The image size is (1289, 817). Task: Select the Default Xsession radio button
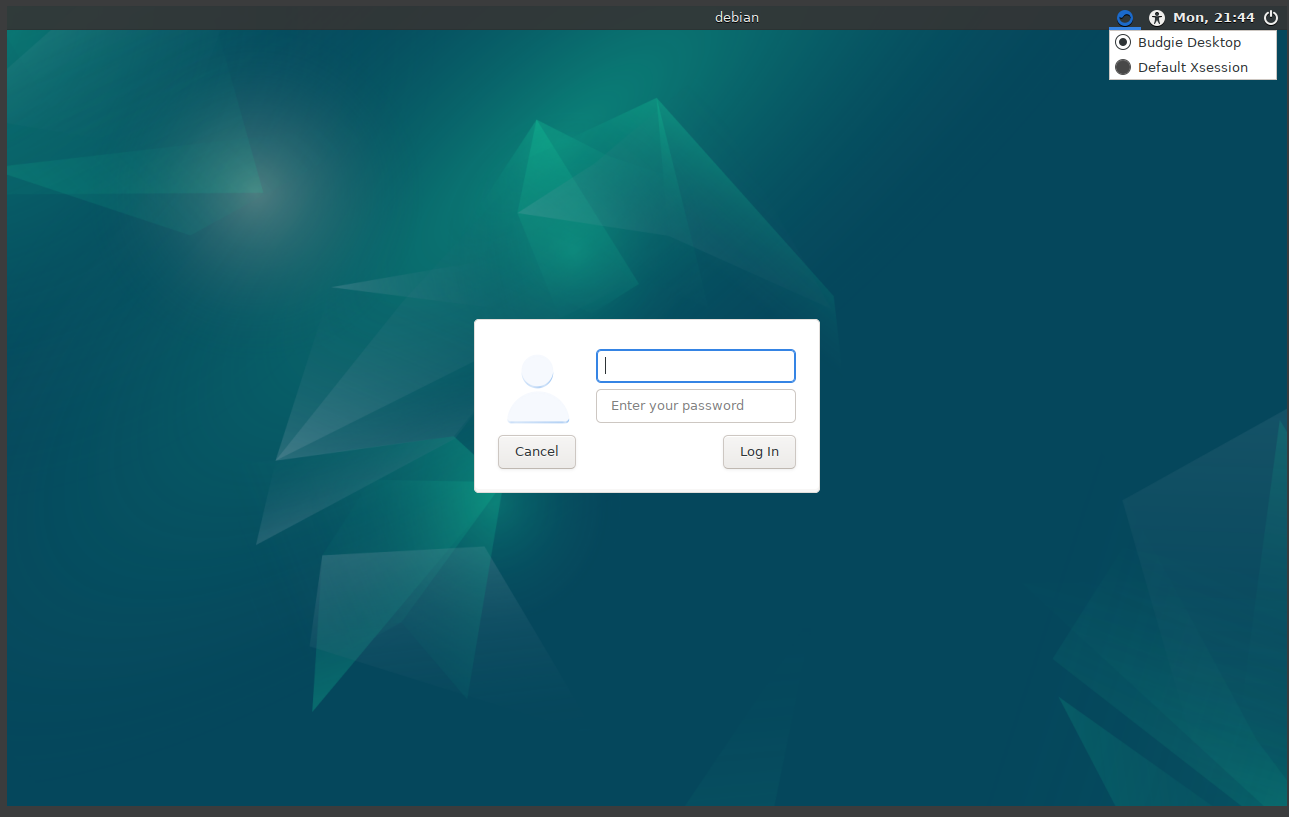coord(1123,67)
